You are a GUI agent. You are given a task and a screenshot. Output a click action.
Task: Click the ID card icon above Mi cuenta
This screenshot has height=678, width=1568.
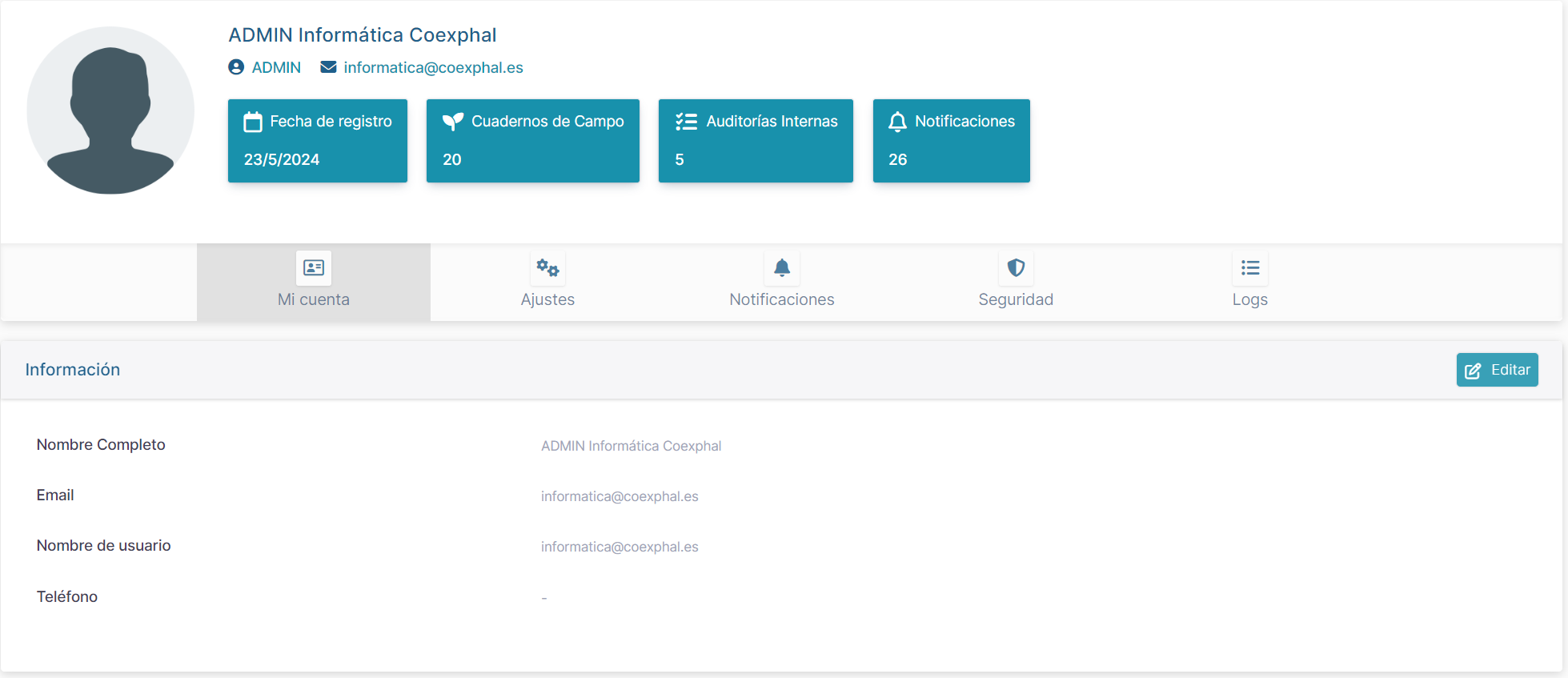314,268
